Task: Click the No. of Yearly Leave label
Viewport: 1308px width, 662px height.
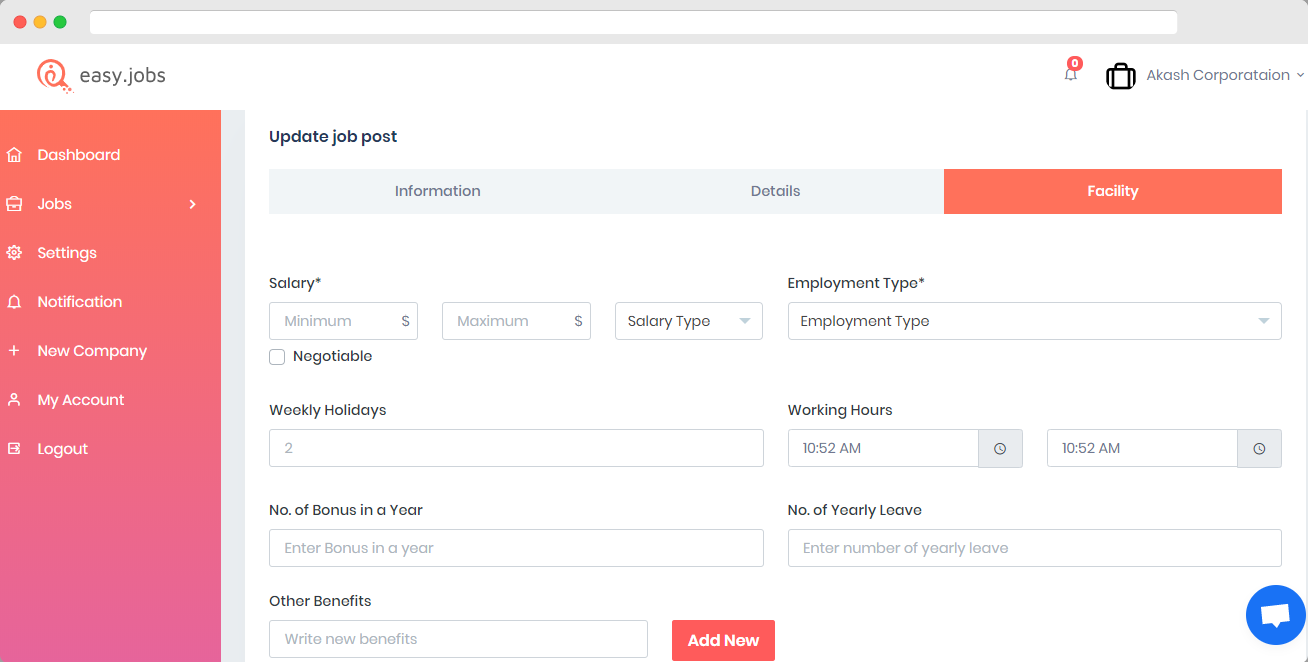Action: (855, 510)
